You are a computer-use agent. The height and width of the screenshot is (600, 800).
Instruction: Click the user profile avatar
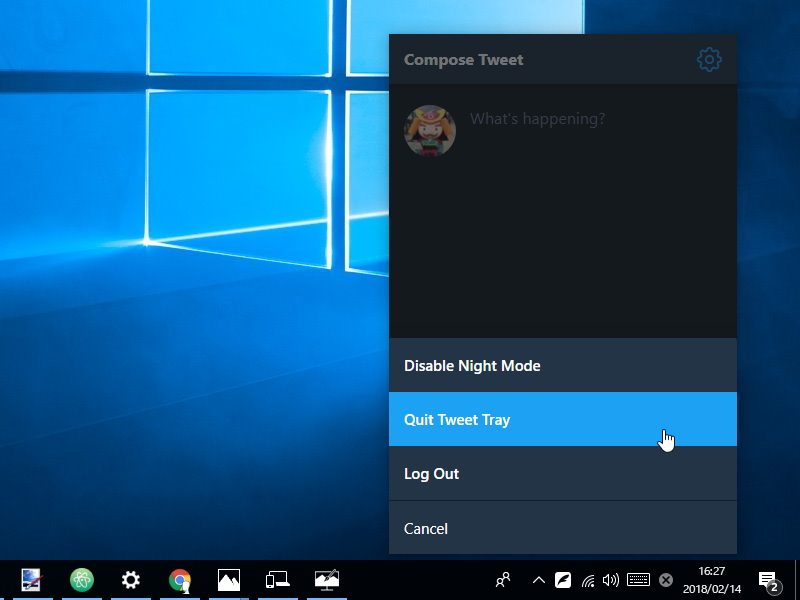pyautogui.click(x=430, y=131)
